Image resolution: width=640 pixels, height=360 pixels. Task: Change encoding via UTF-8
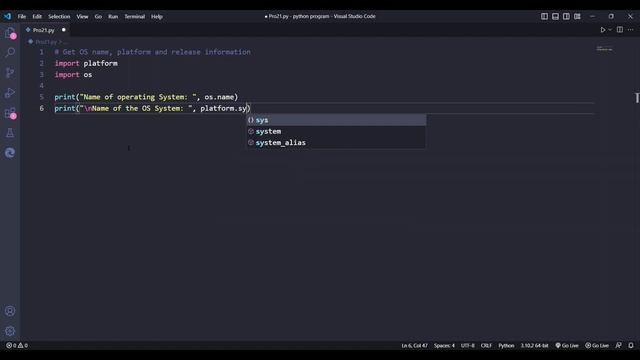[468, 346]
